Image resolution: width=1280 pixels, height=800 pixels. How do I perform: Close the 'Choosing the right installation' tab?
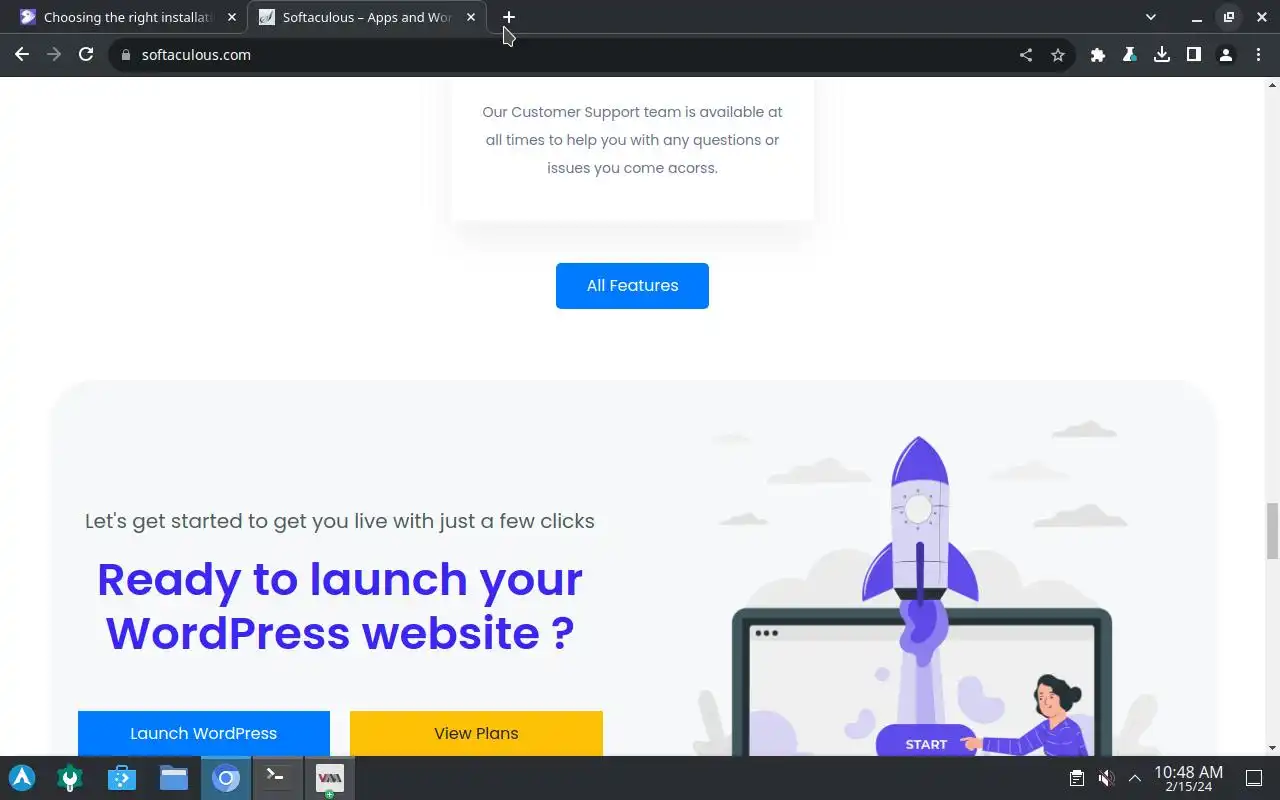tap(232, 17)
